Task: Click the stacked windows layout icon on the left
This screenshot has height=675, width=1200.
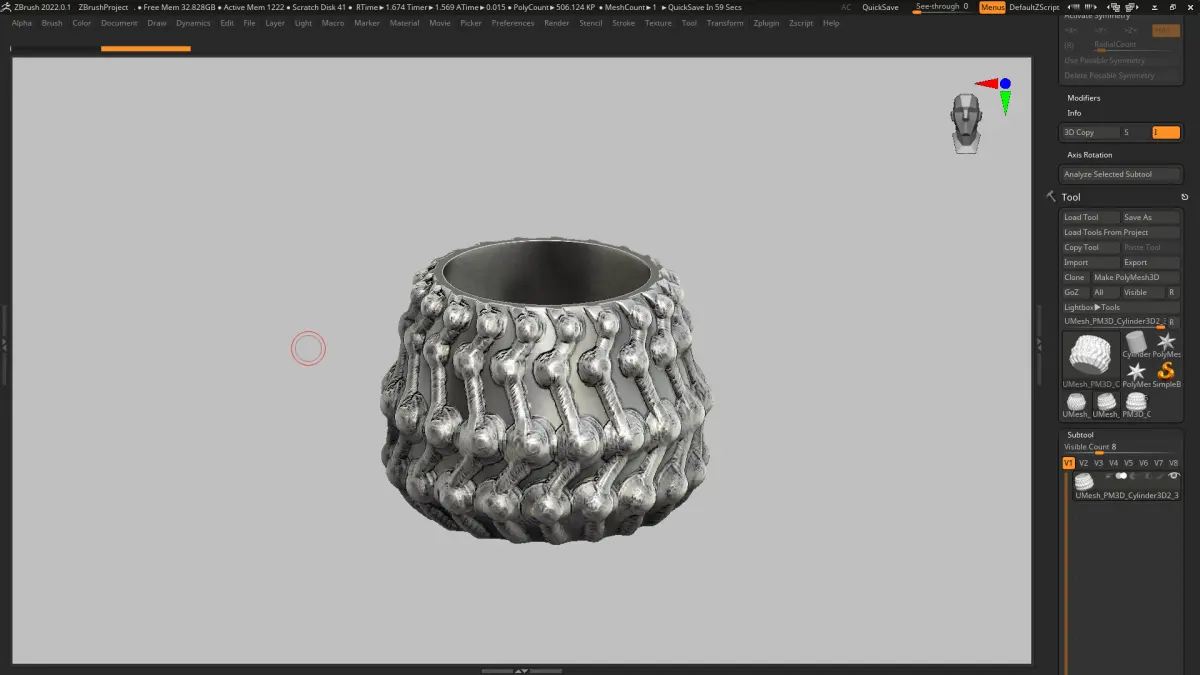Action: pos(1115,7)
